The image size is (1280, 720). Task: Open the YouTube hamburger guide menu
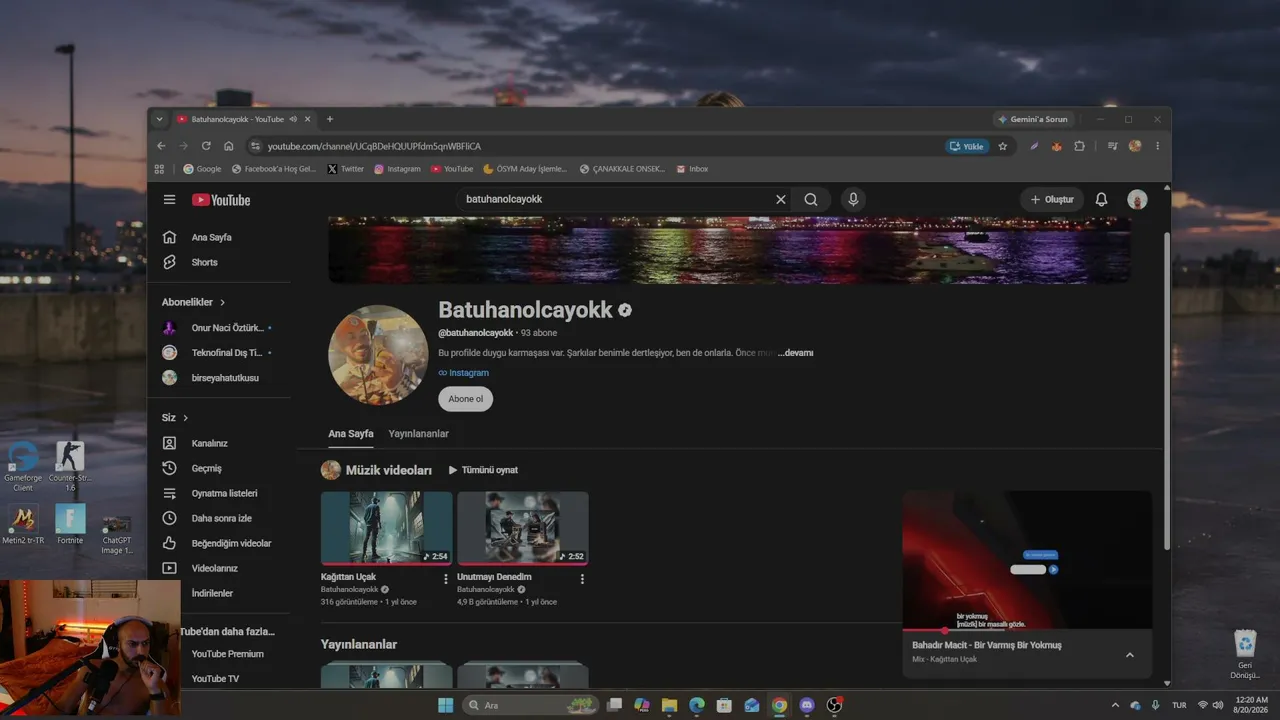pyautogui.click(x=169, y=200)
